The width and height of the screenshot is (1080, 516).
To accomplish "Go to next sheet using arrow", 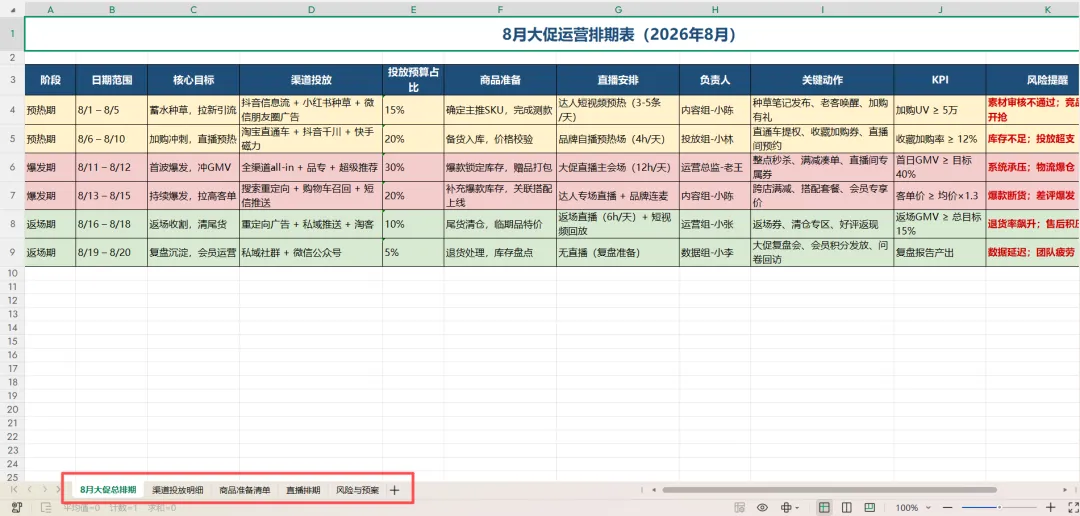I will tap(45, 489).
